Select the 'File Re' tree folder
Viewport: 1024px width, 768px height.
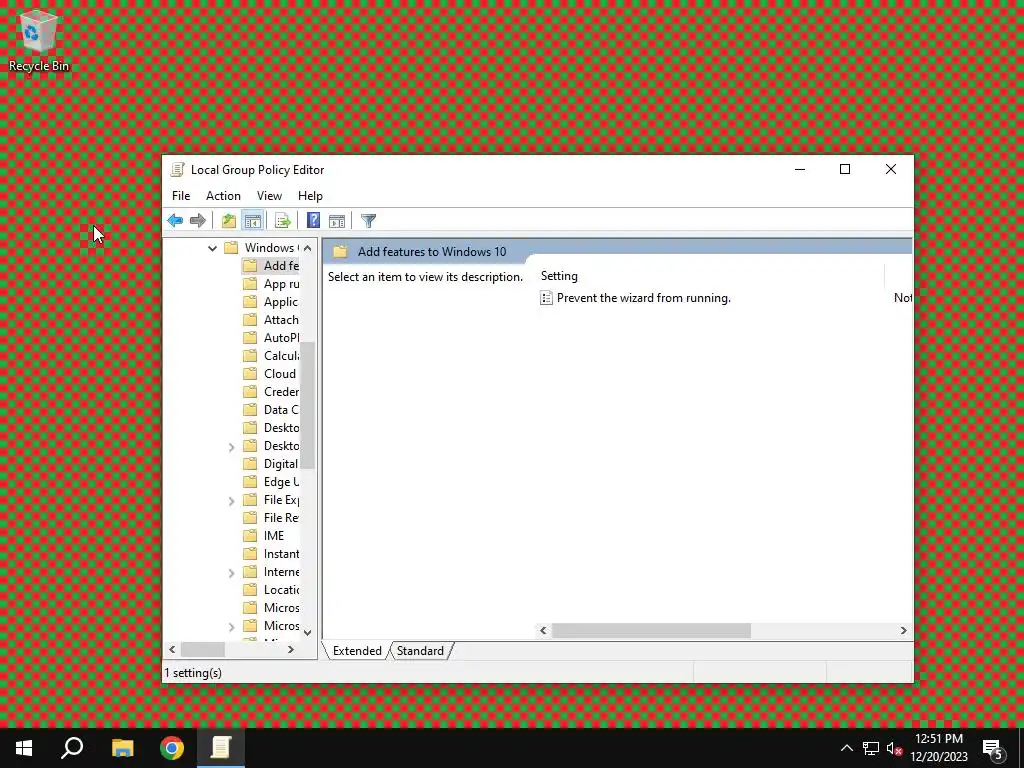281,518
